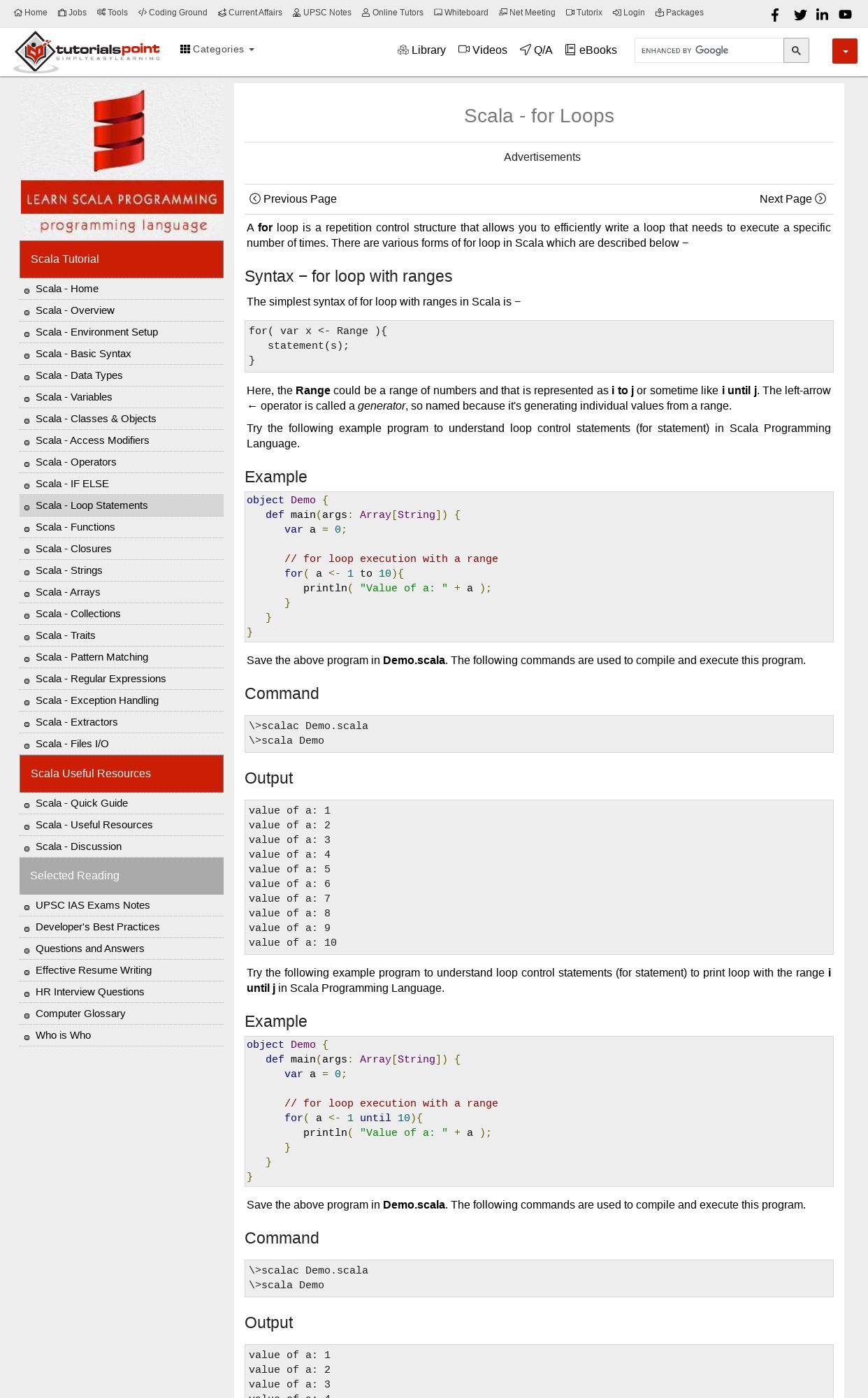The width and height of the screenshot is (868, 1398).
Task: Open Online Tutors link
Action: pos(393,13)
